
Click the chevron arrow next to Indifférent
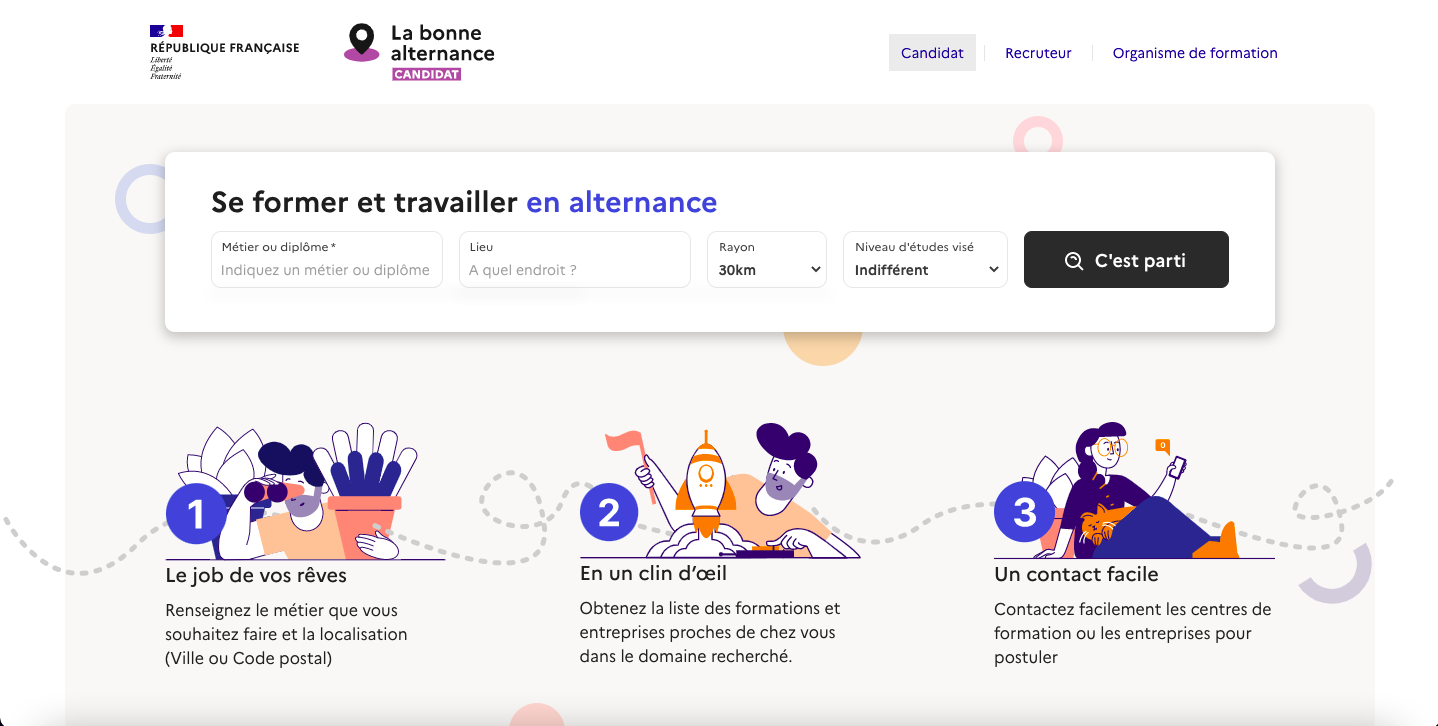pyautogui.click(x=993, y=270)
